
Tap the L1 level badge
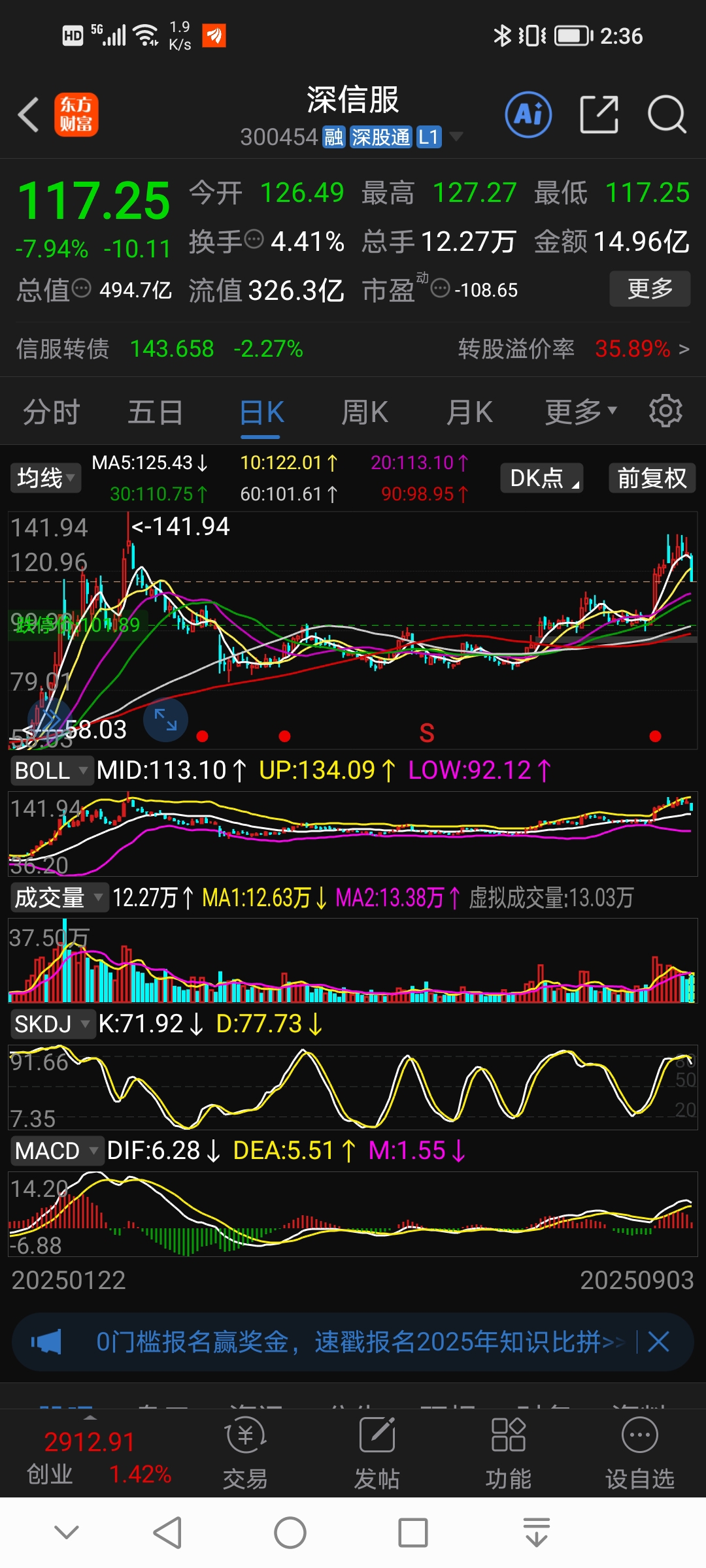click(429, 137)
